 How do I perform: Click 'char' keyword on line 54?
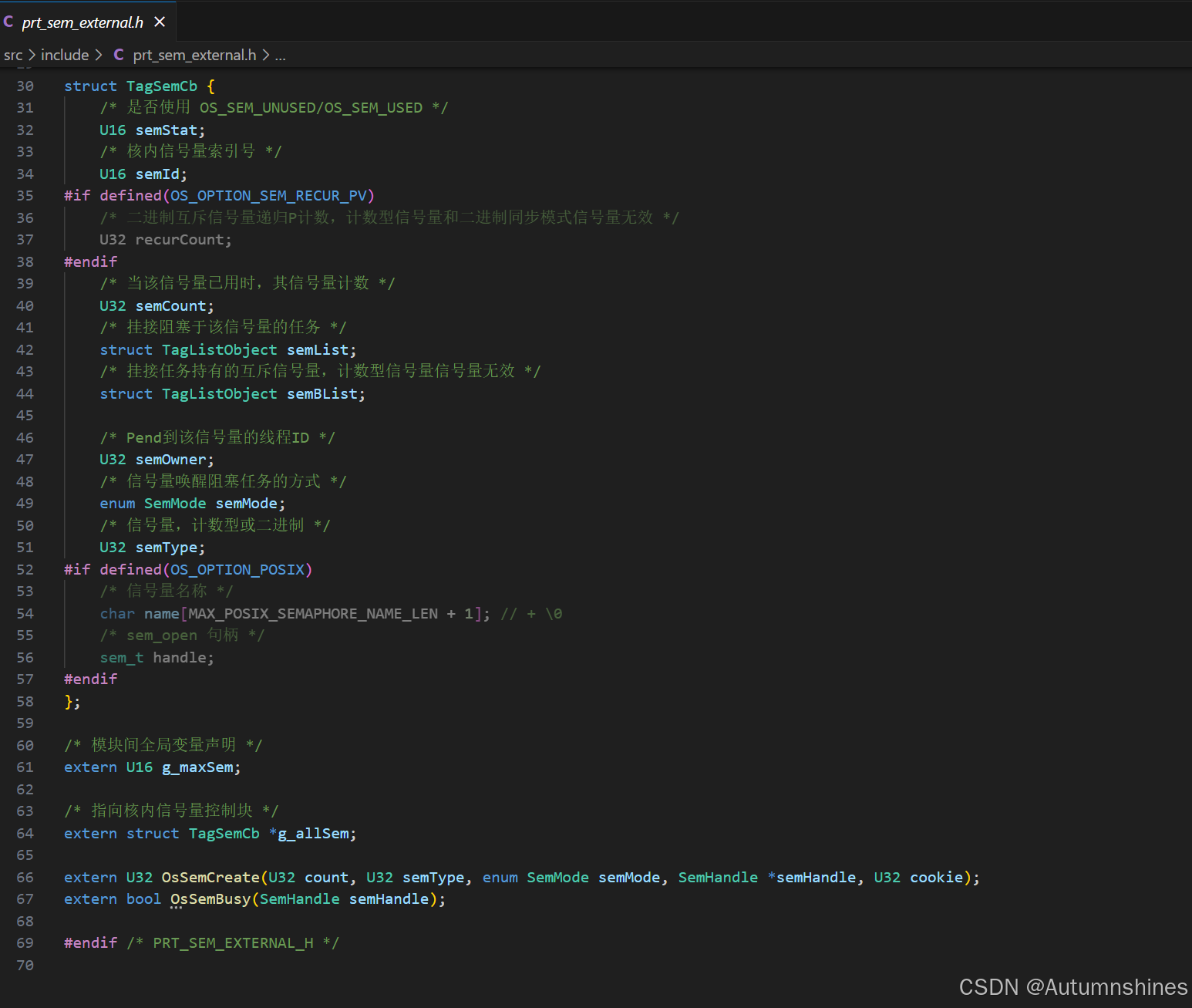pyautogui.click(x=117, y=614)
